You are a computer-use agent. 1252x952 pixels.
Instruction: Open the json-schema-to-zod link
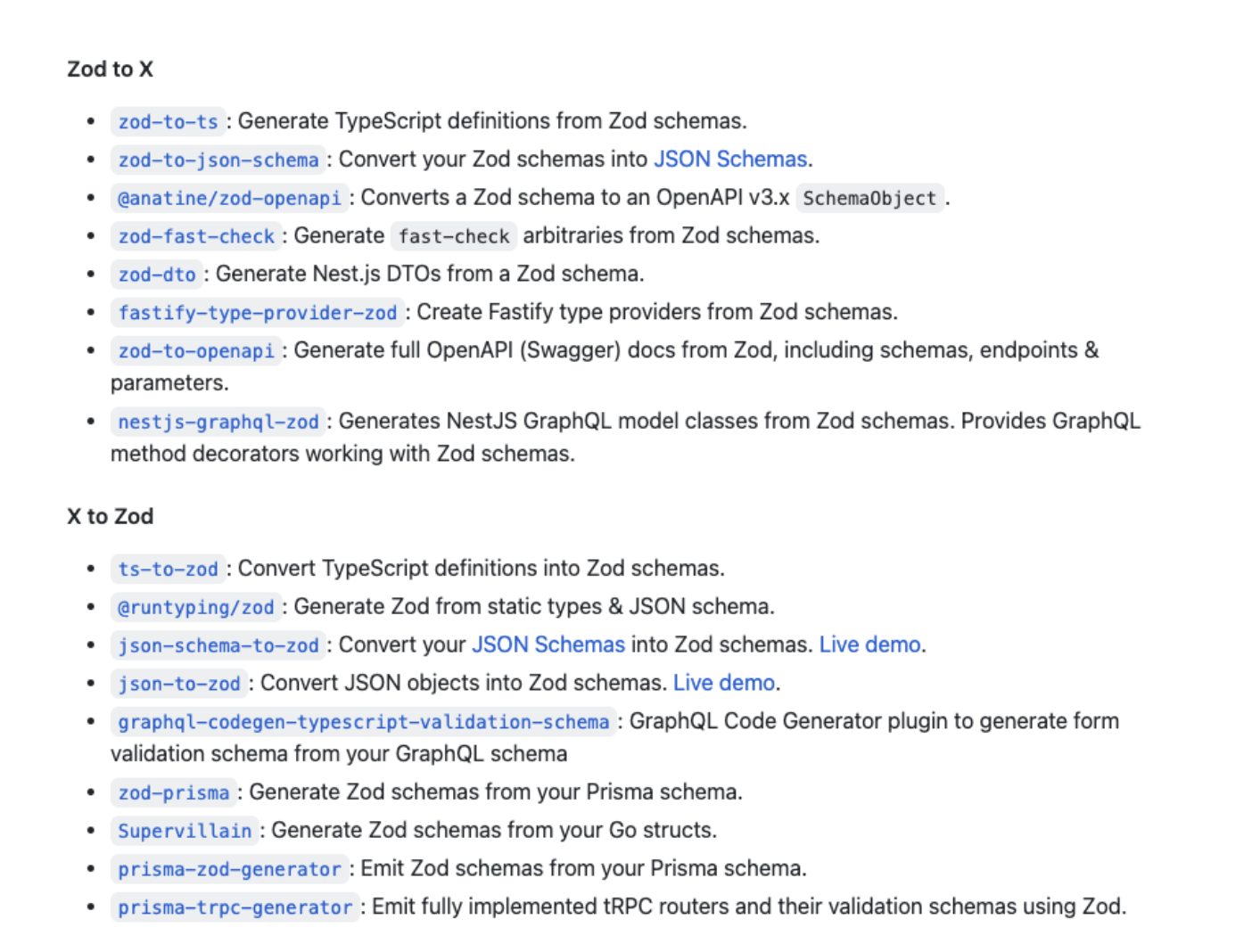point(218,645)
